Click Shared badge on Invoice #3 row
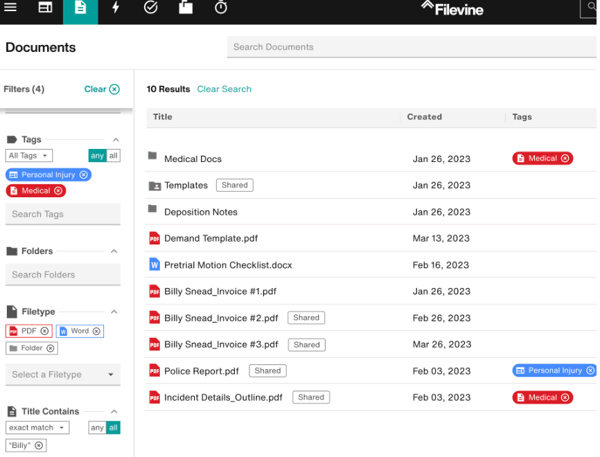The height and width of the screenshot is (457, 600). click(307, 345)
